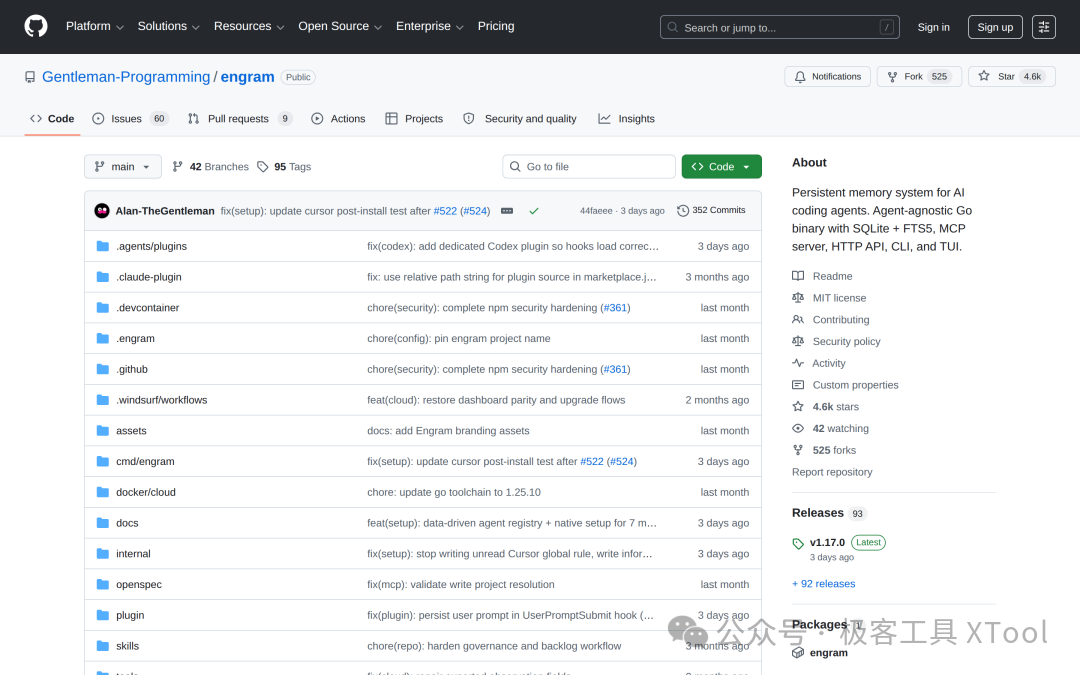Screen dimensions: 1080x675
Task: Switch to Security and quality tab
Action: tap(520, 118)
